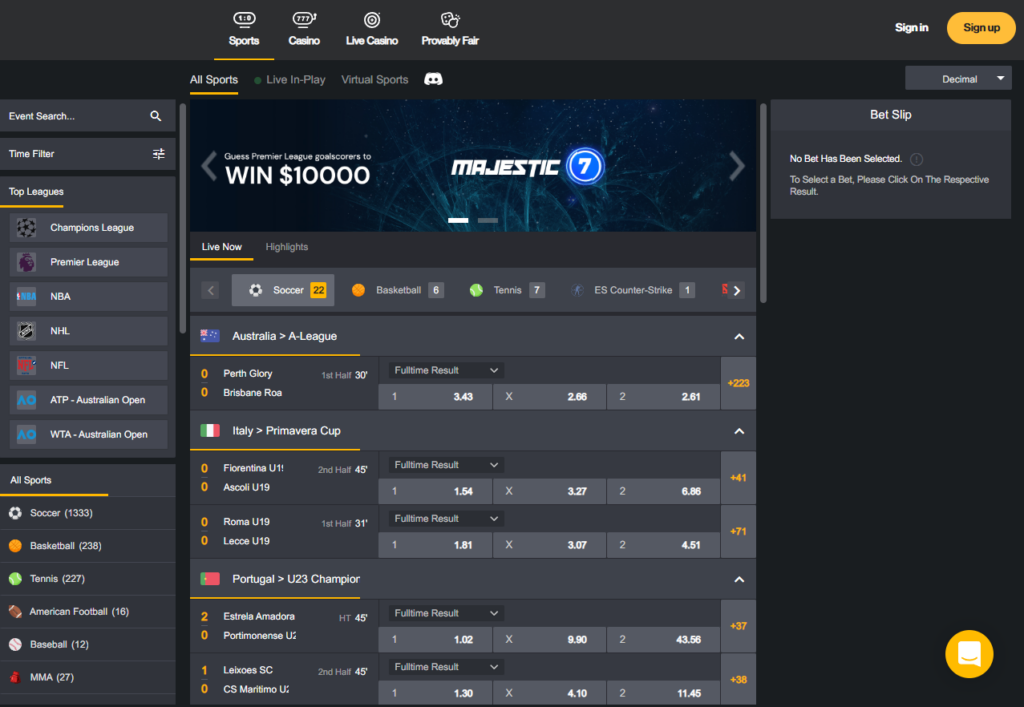Click the main content scrollbar

pos(763,203)
